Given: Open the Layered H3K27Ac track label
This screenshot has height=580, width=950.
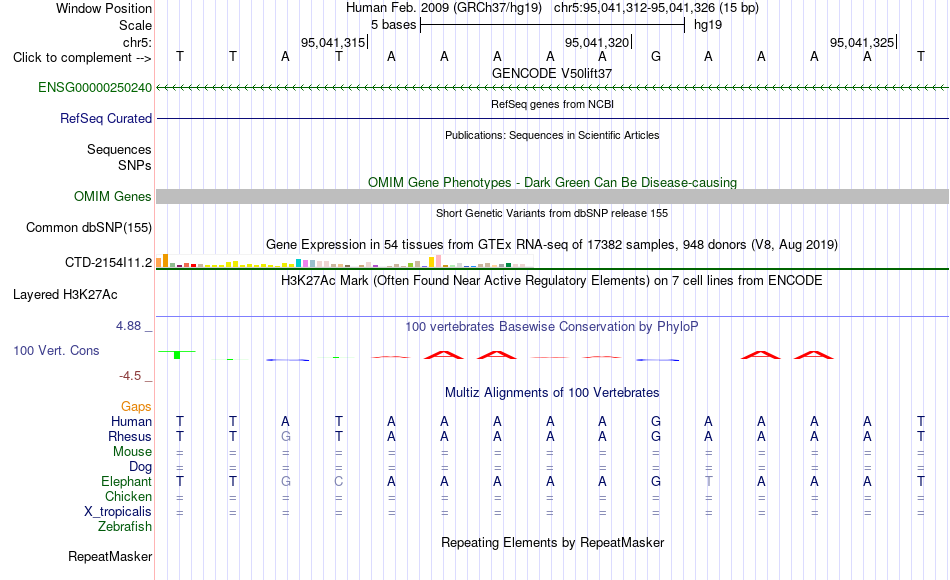Looking at the screenshot, I should point(65,295).
